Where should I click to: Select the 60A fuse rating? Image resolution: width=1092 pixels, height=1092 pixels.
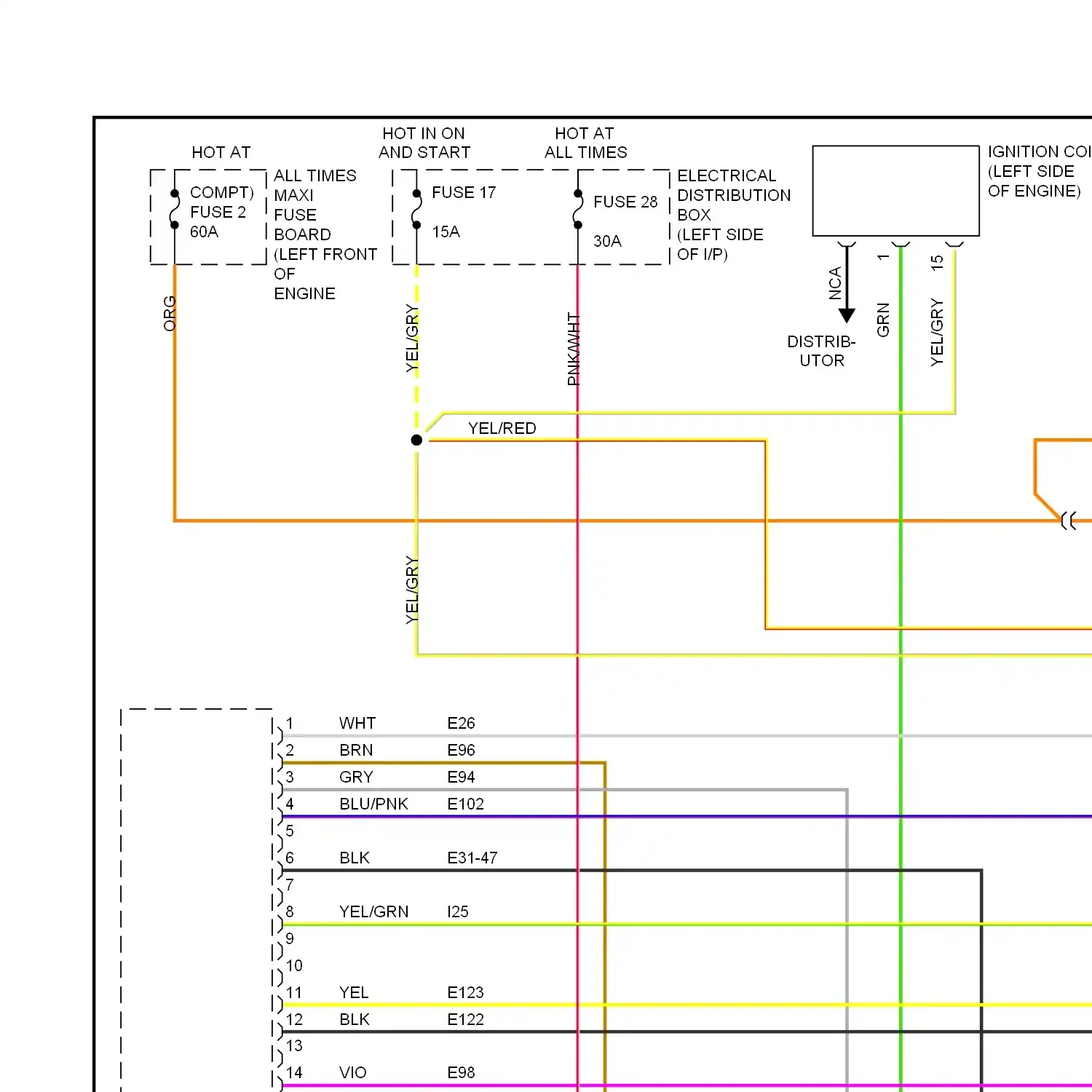204,232
